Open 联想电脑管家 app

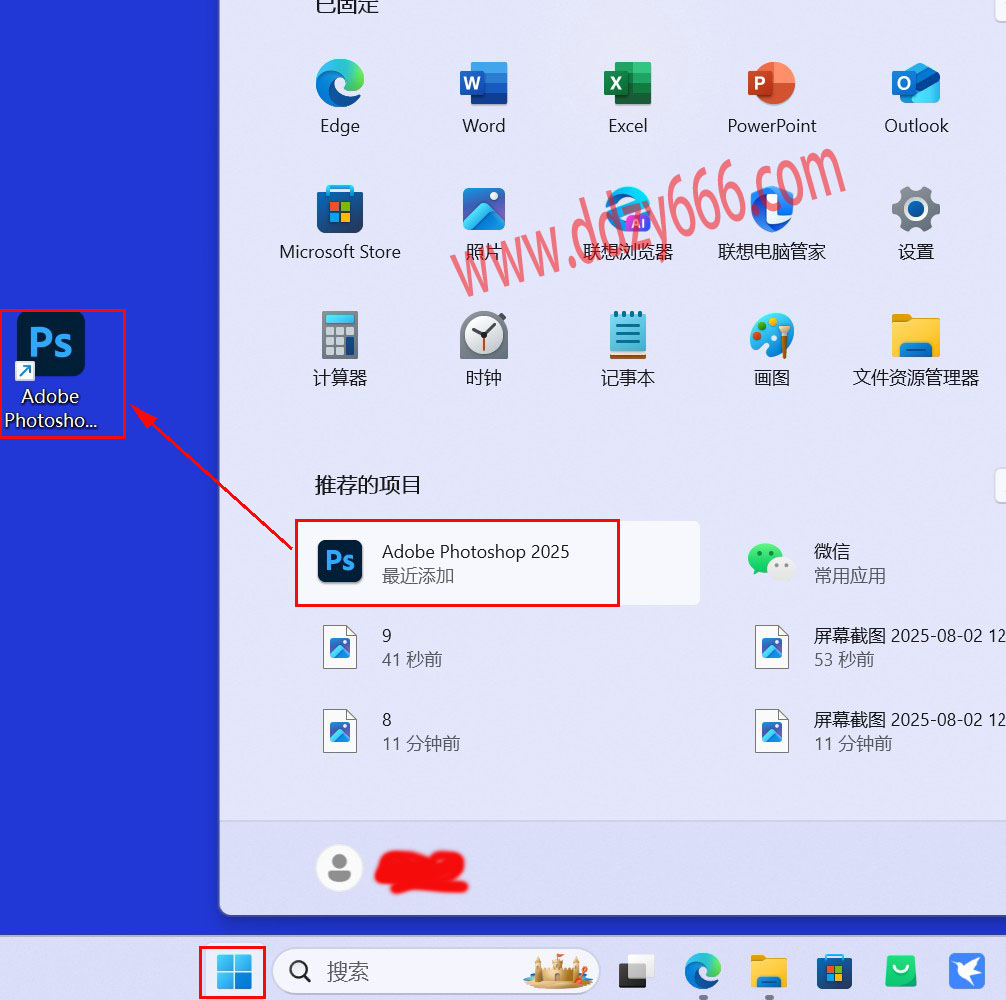pyautogui.click(x=771, y=223)
